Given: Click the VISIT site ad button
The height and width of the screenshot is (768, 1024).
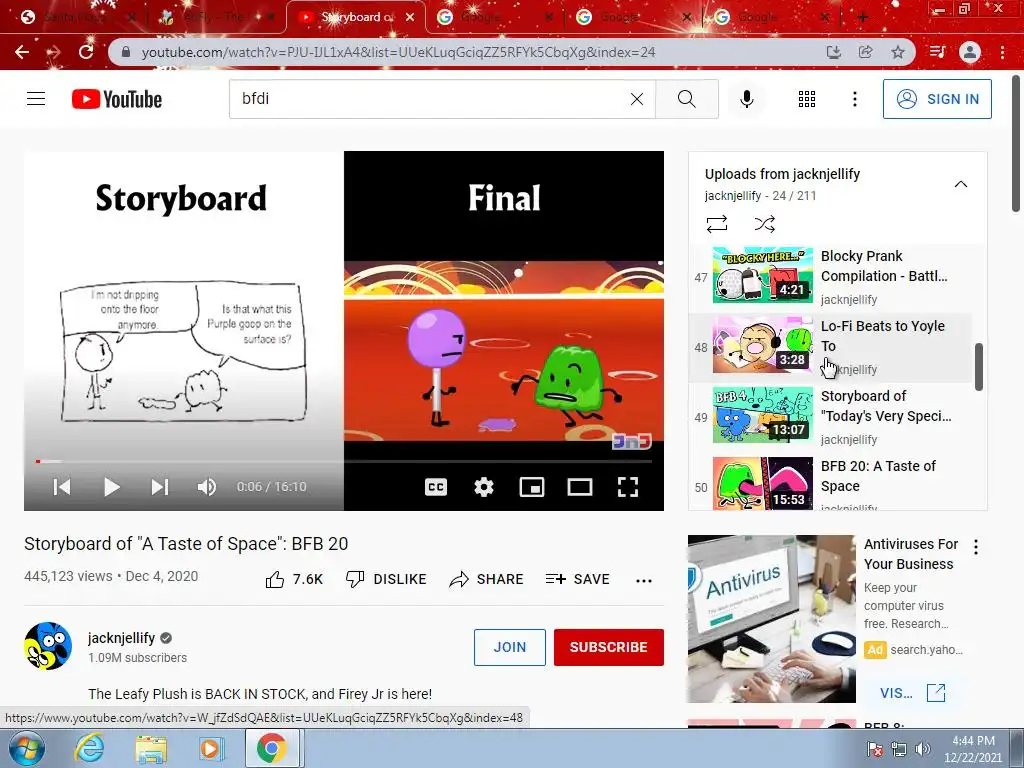Looking at the screenshot, I should (x=912, y=693).
